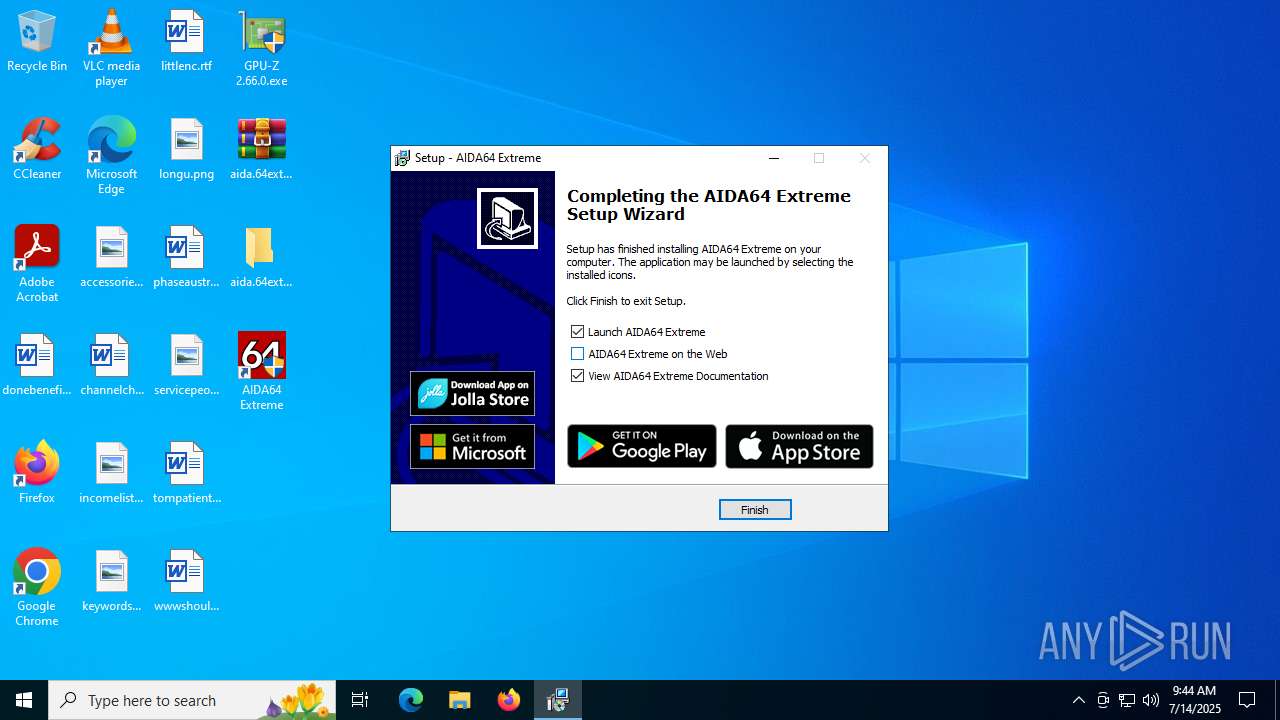1280x720 pixels.
Task: Close the AIDA64 Setup window
Action: coord(865,158)
